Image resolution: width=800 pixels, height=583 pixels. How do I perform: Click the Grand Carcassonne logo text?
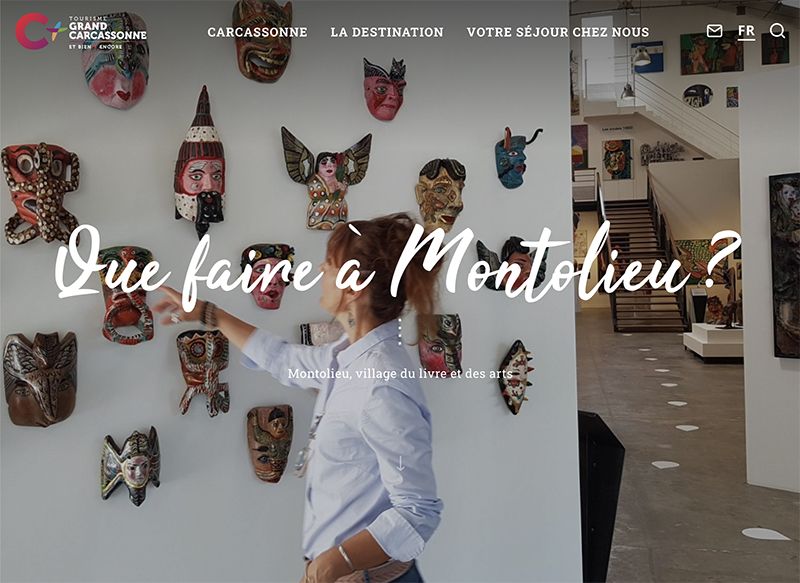(107, 30)
